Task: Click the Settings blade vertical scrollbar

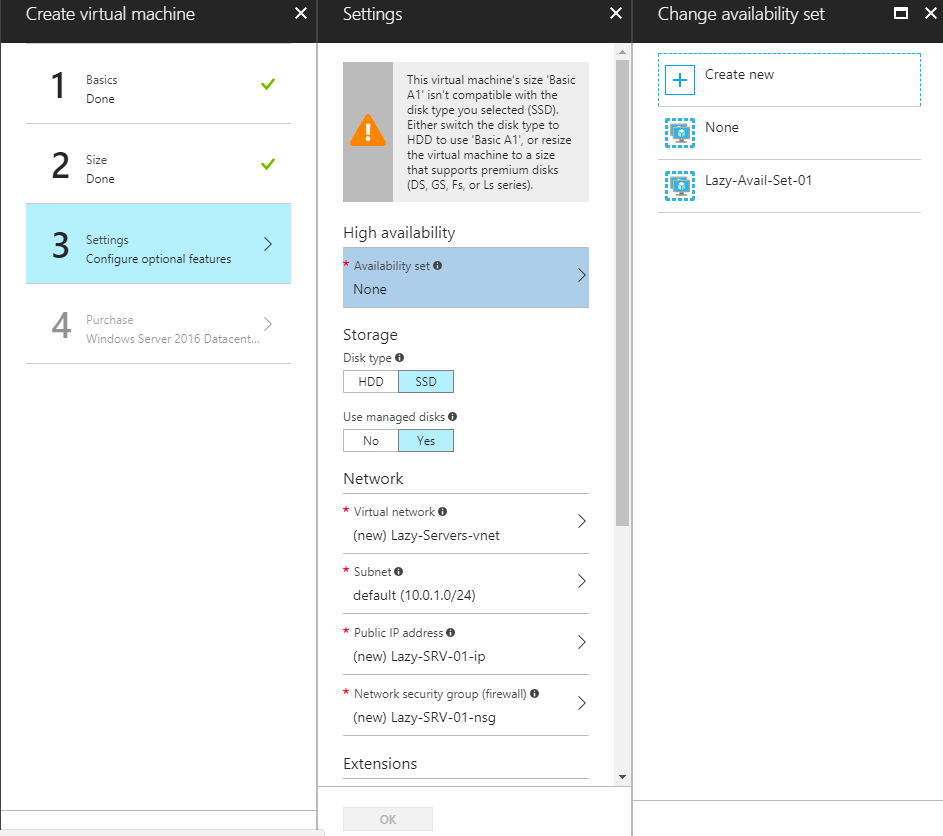Action: 622,300
